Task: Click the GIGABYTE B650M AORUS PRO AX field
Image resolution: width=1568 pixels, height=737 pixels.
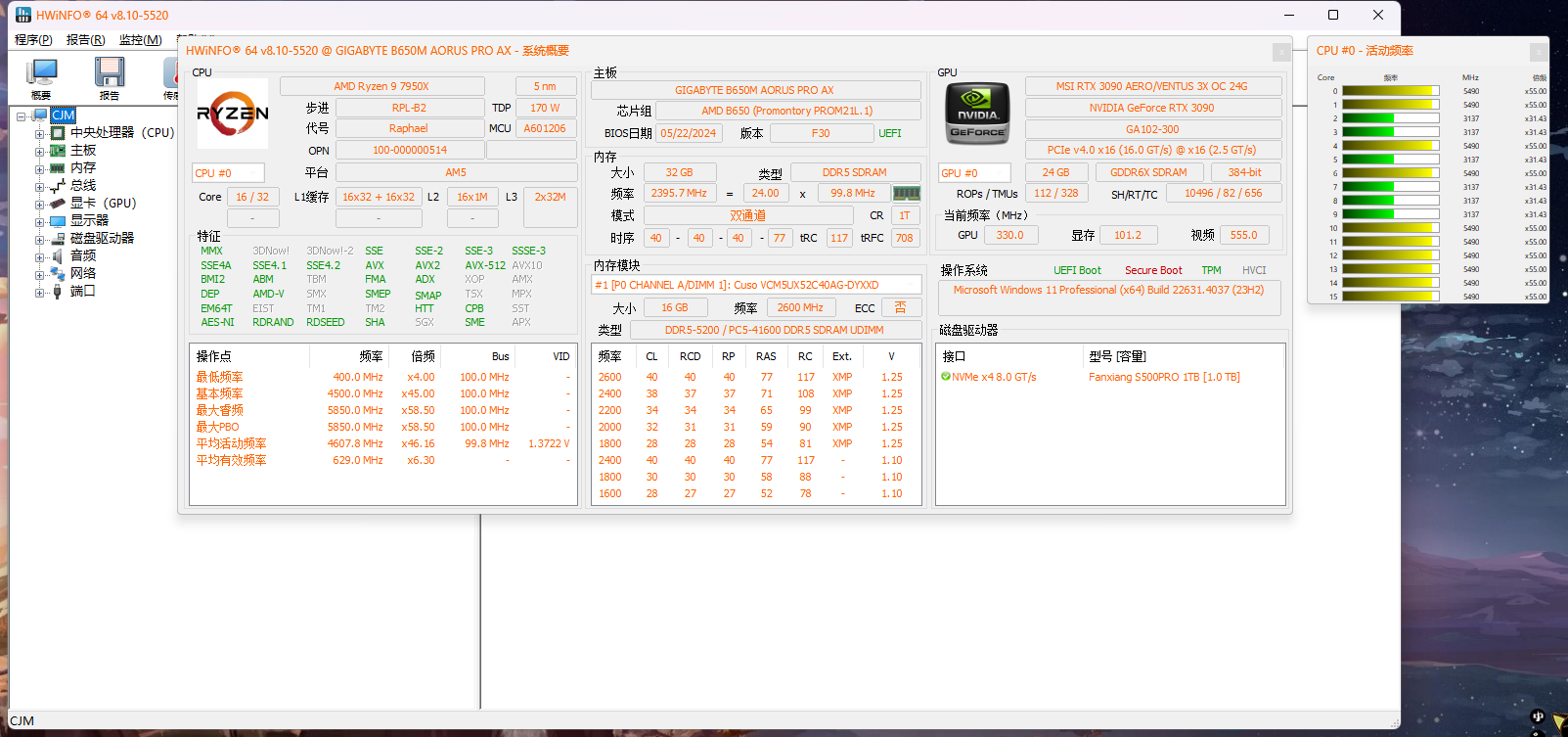Action: [755, 90]
